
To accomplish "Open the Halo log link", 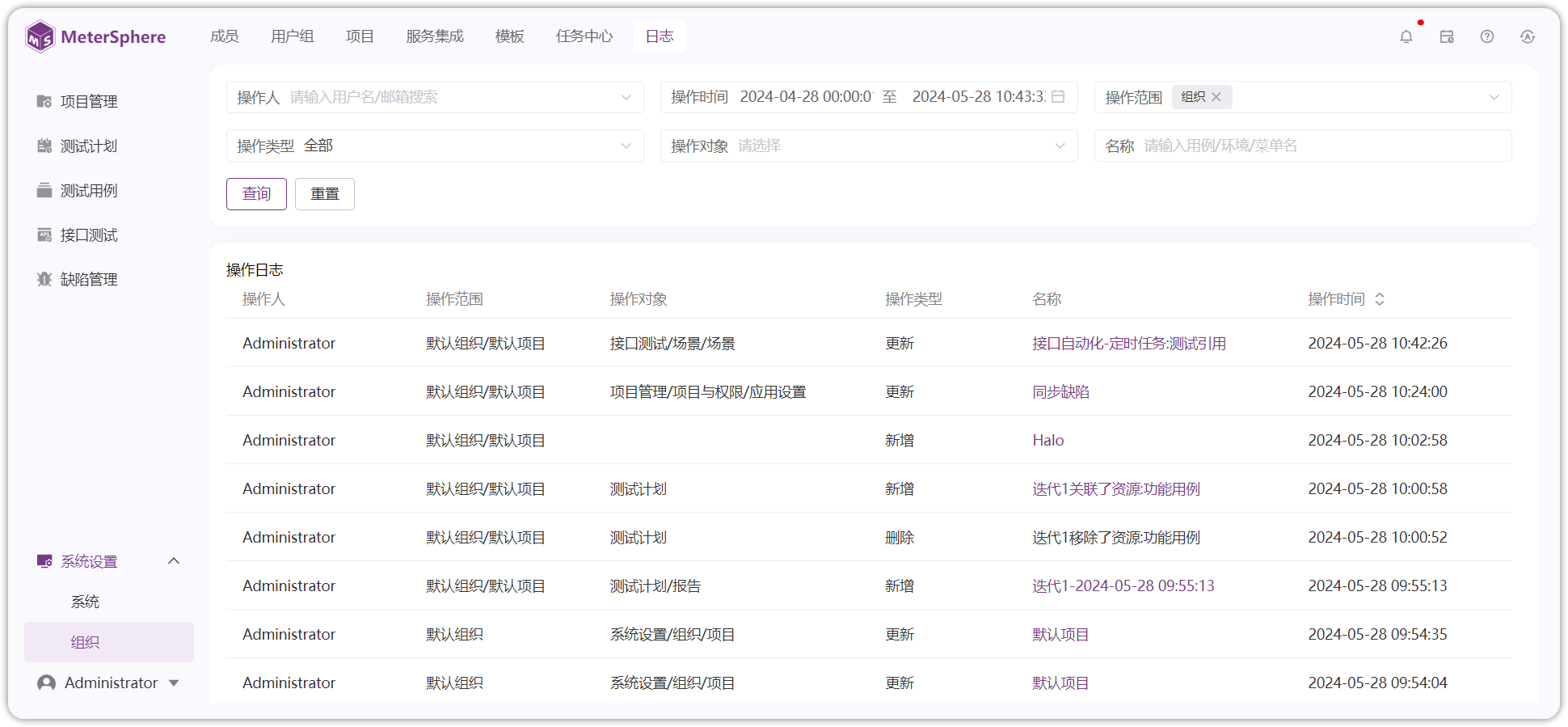I will 1048,440.
